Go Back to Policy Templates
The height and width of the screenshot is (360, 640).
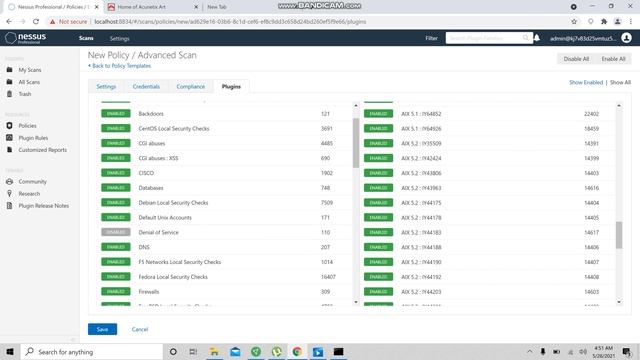[119, 66]
